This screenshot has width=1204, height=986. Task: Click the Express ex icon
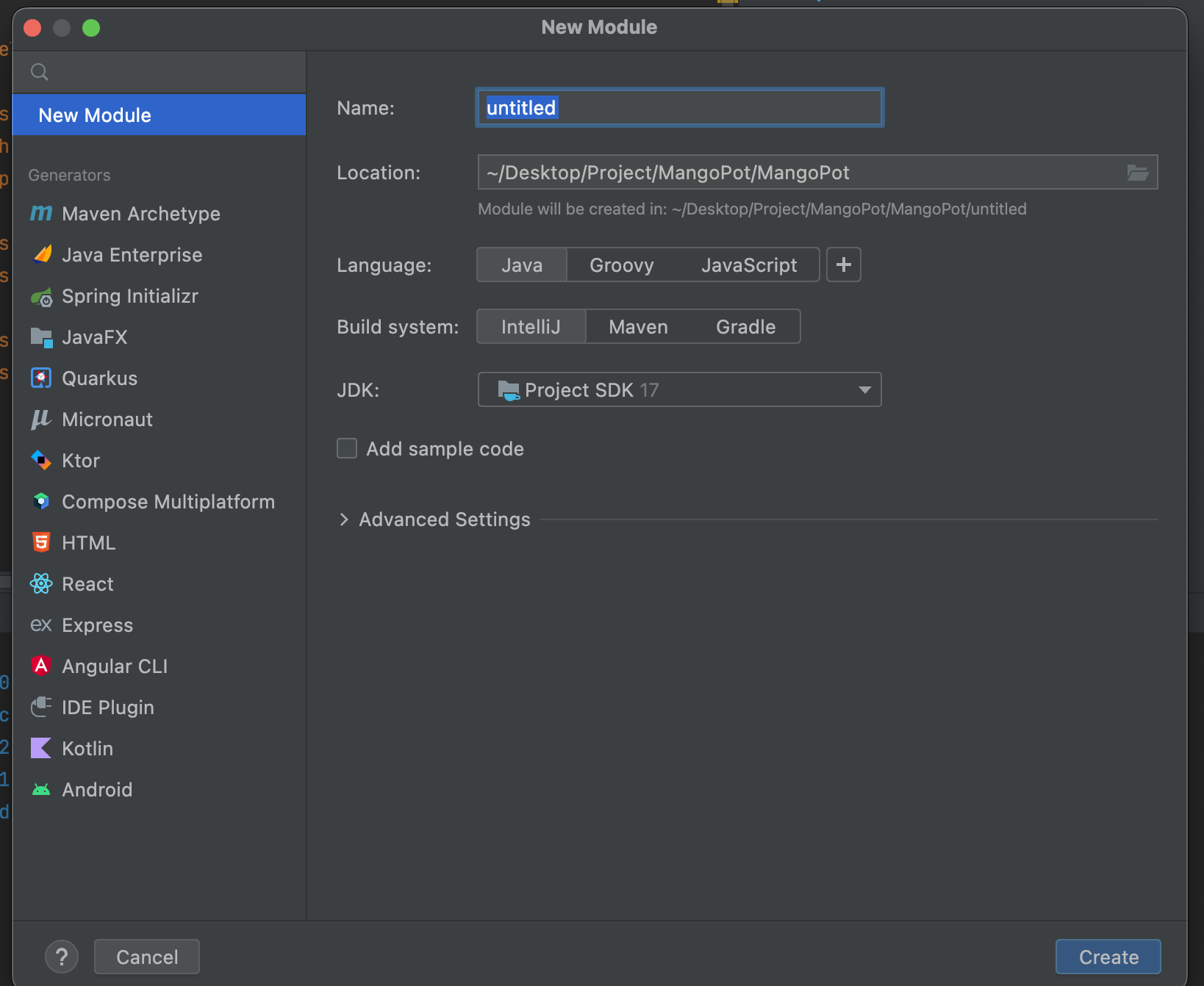coord(41,625)
